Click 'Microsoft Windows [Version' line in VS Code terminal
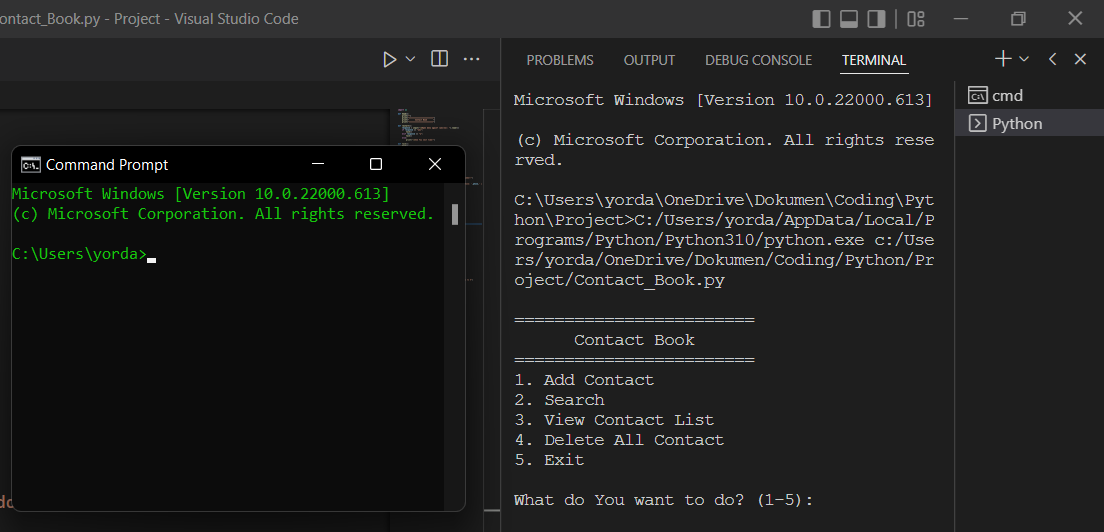Image resolution: width=1104 pixels, height=532 pixels. [723, 100]
